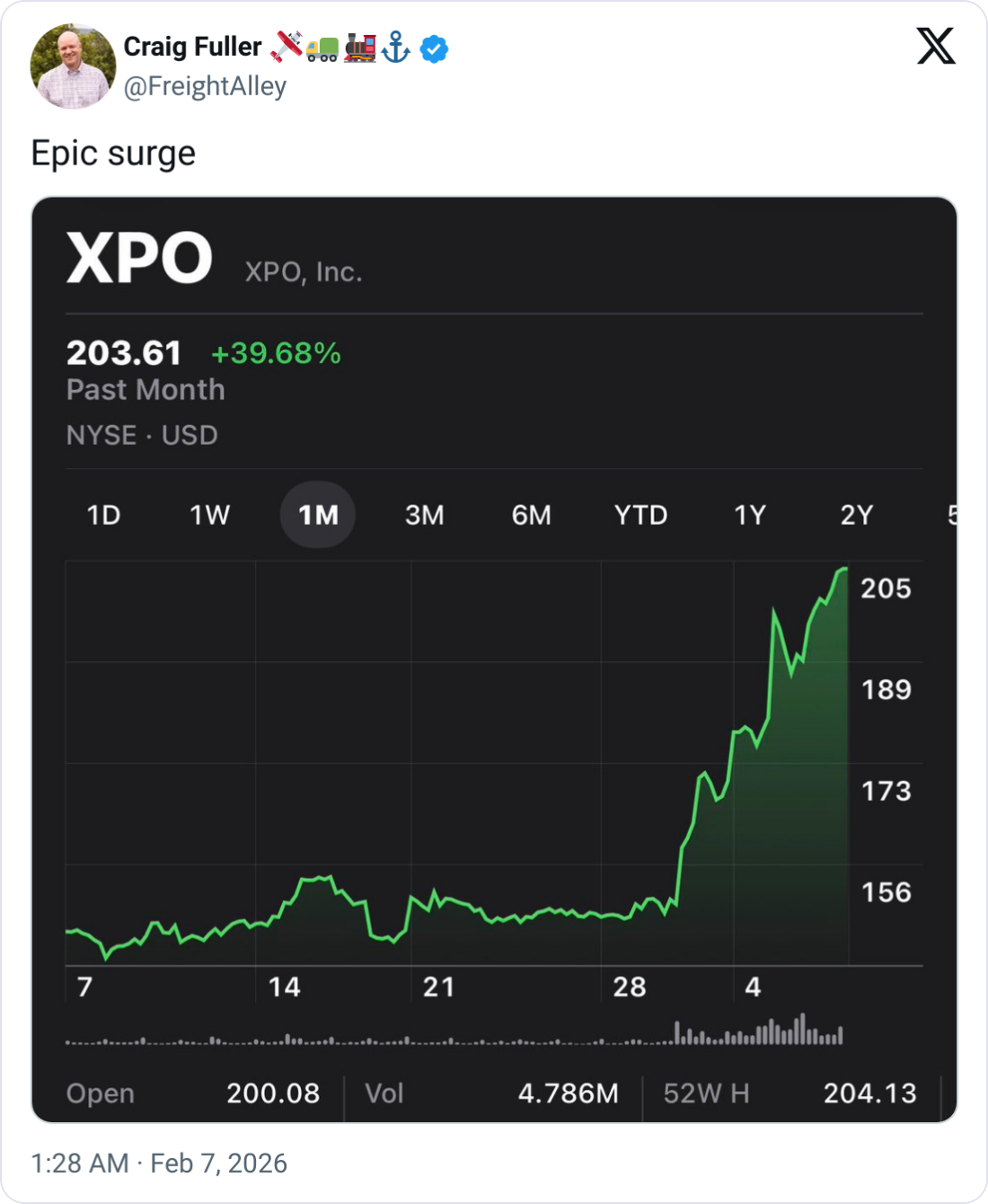Select the 1D chart range tab
Viewport: 988px width, 1204px height.
[x=103, y=515]
